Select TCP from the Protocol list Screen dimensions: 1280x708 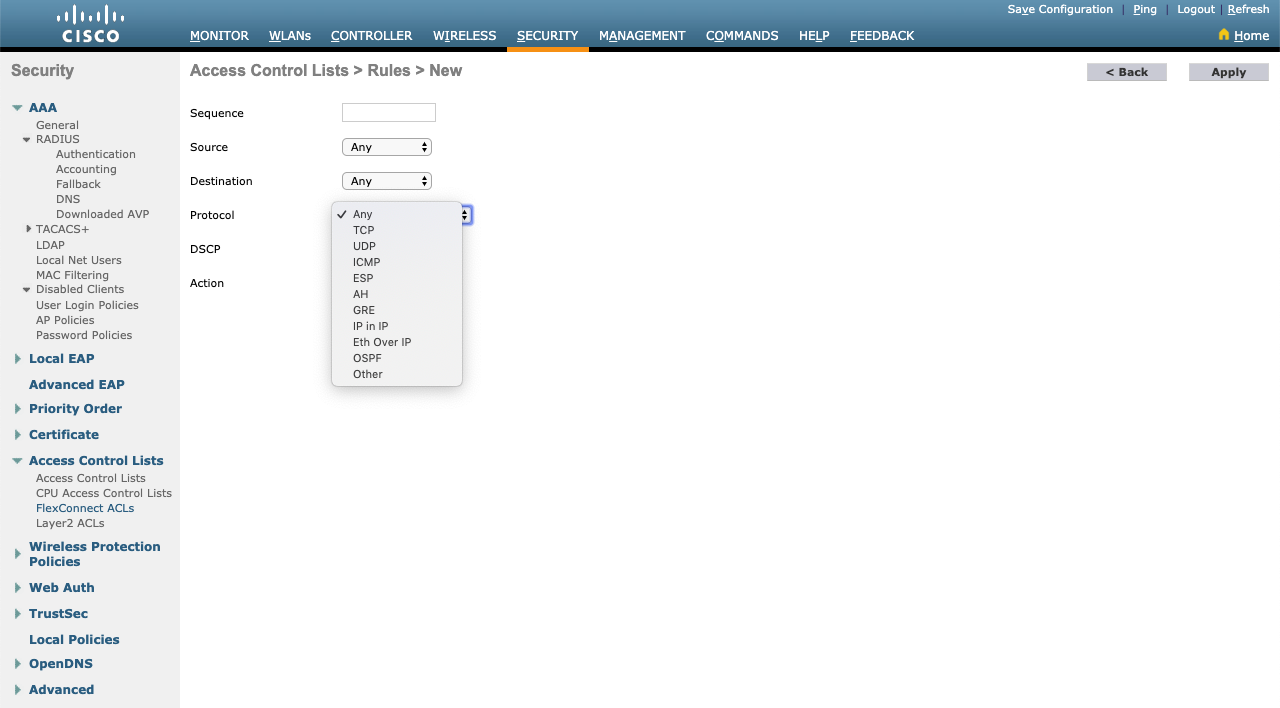coord(363,230)
